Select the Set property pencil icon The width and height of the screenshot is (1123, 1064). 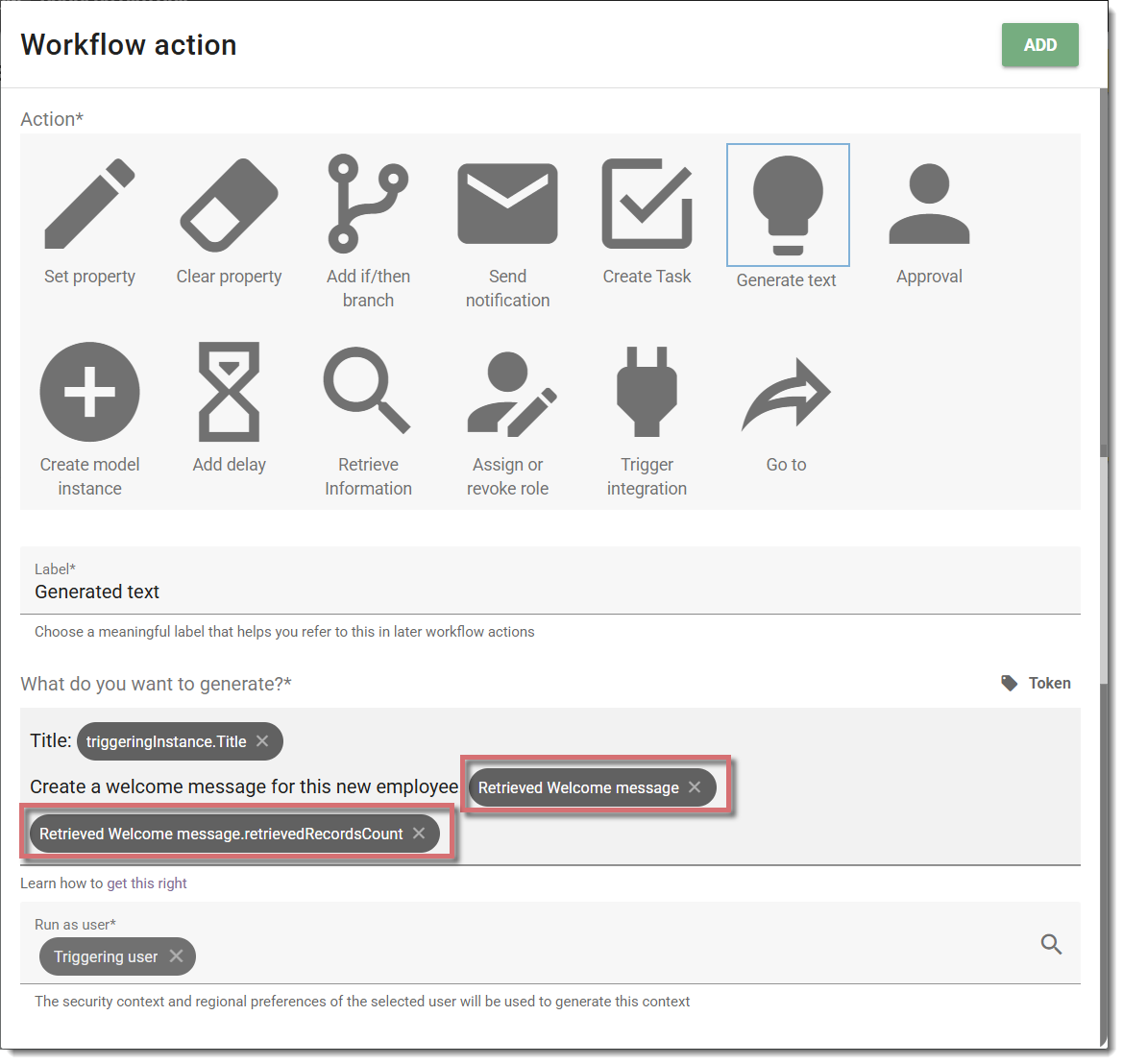tap(89, 205)
